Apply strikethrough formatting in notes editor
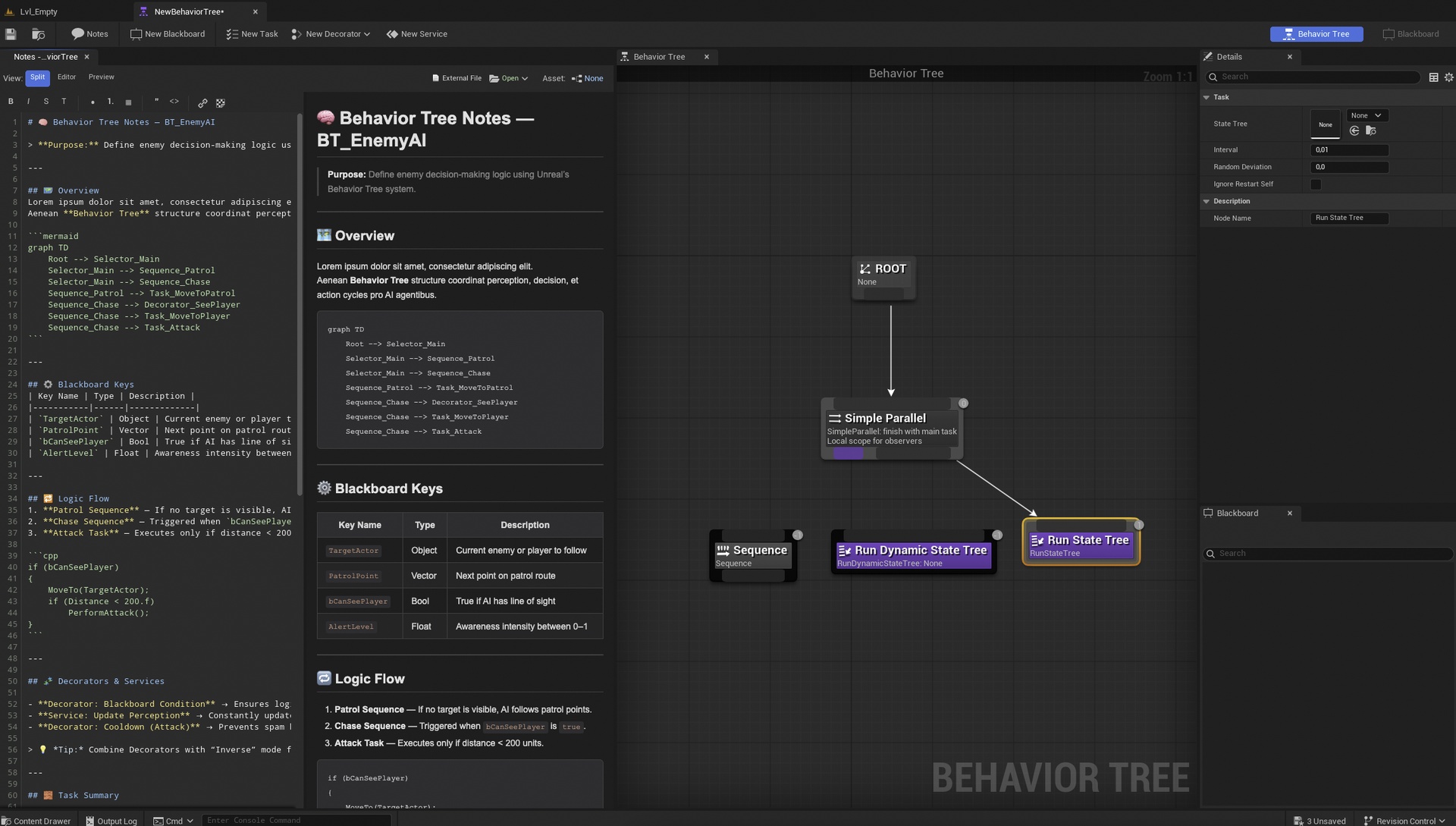1456x826 pixels. coord(46,102)
